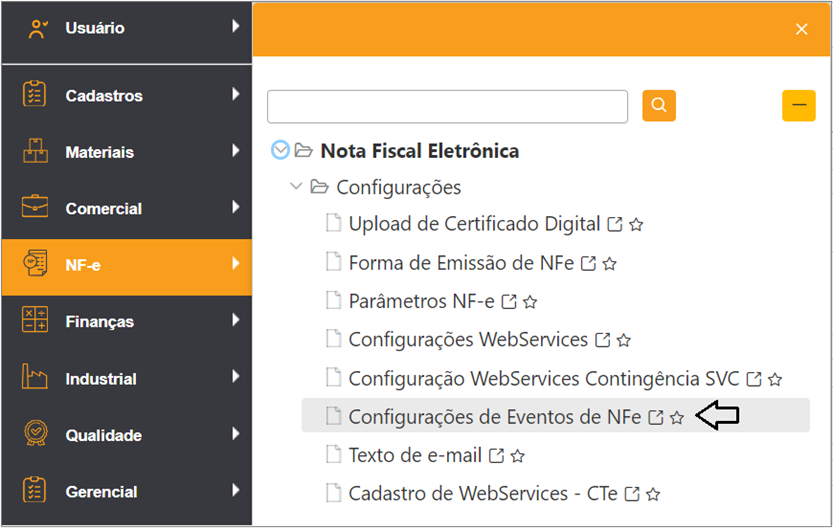This screenshot has height=529, width=833.
Task: Close the orange menu panel
Action: click(x=801, y=29)
